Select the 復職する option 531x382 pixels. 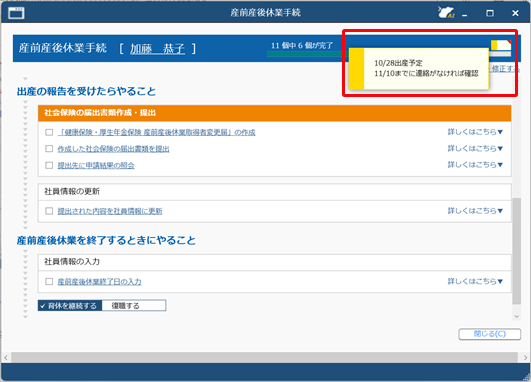[x=134, y=305]
